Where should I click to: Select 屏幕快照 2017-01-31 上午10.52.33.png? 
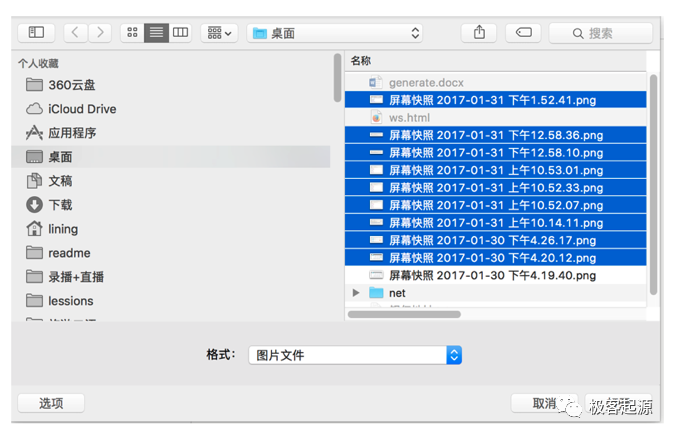tap(495, 188)
